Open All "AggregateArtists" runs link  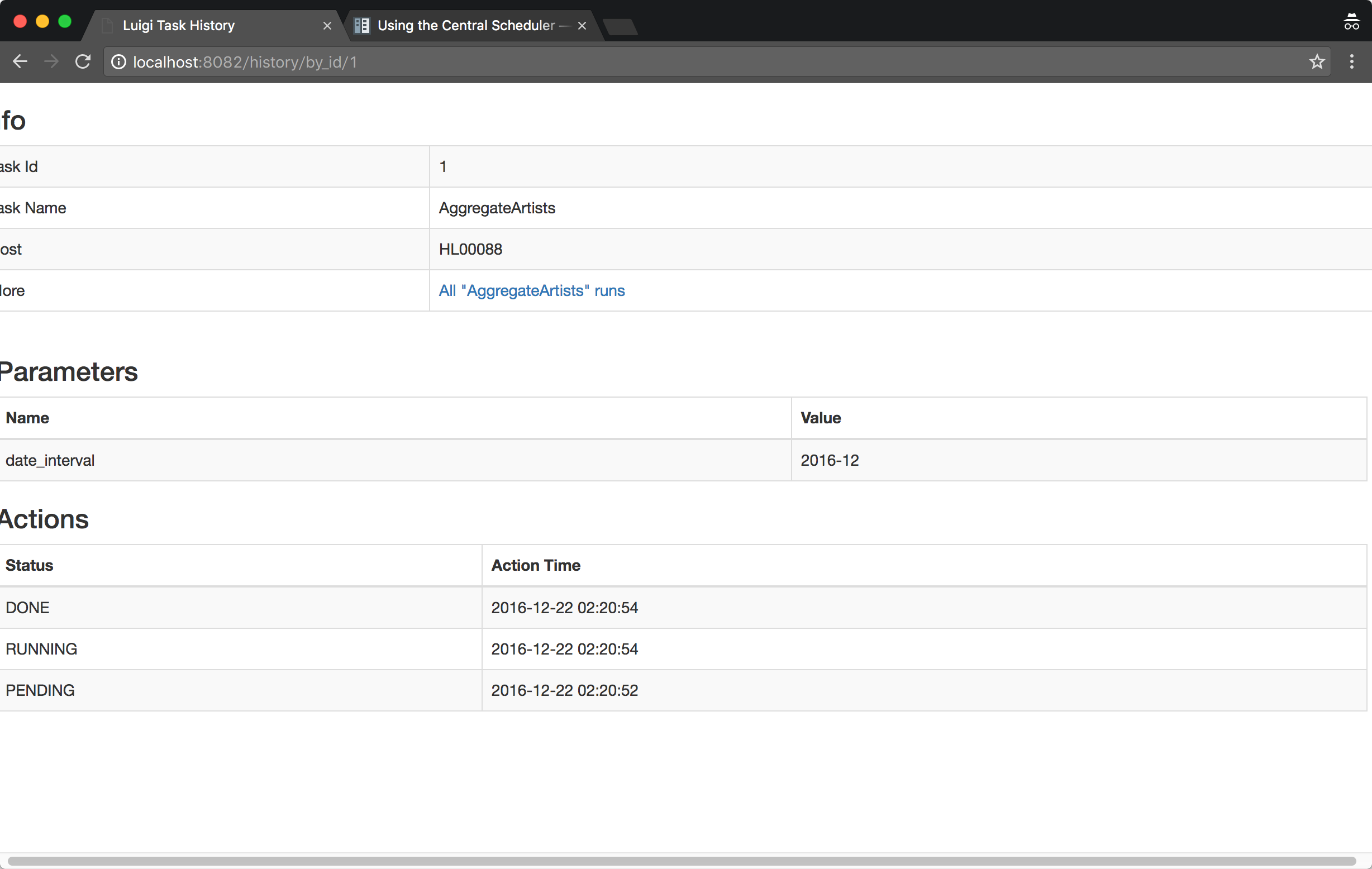tap(531, 290)
